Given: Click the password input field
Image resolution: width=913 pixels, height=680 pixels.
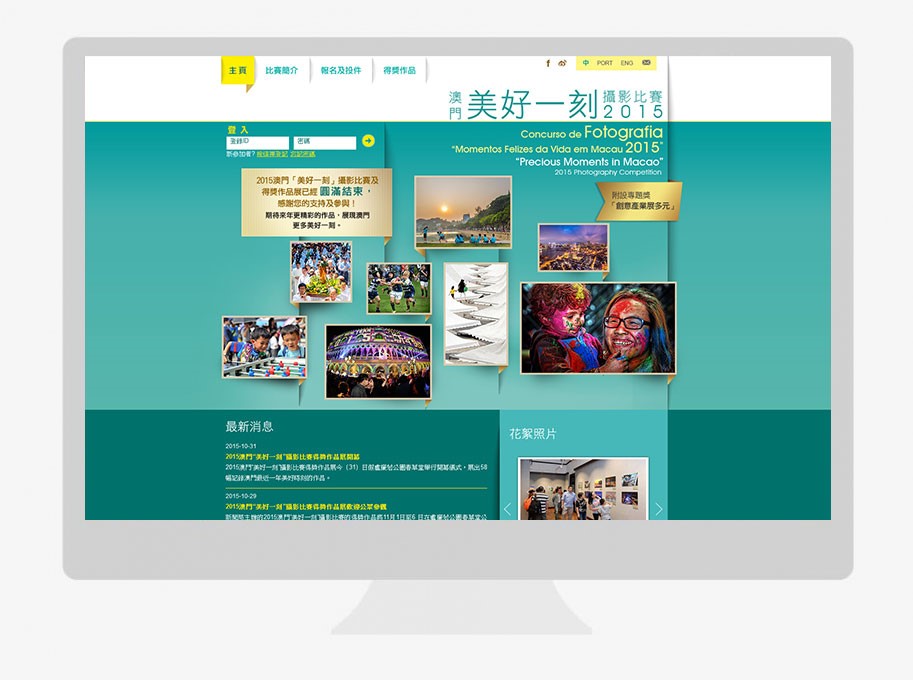Looking at the screenshot, I should tap(324, 143).
